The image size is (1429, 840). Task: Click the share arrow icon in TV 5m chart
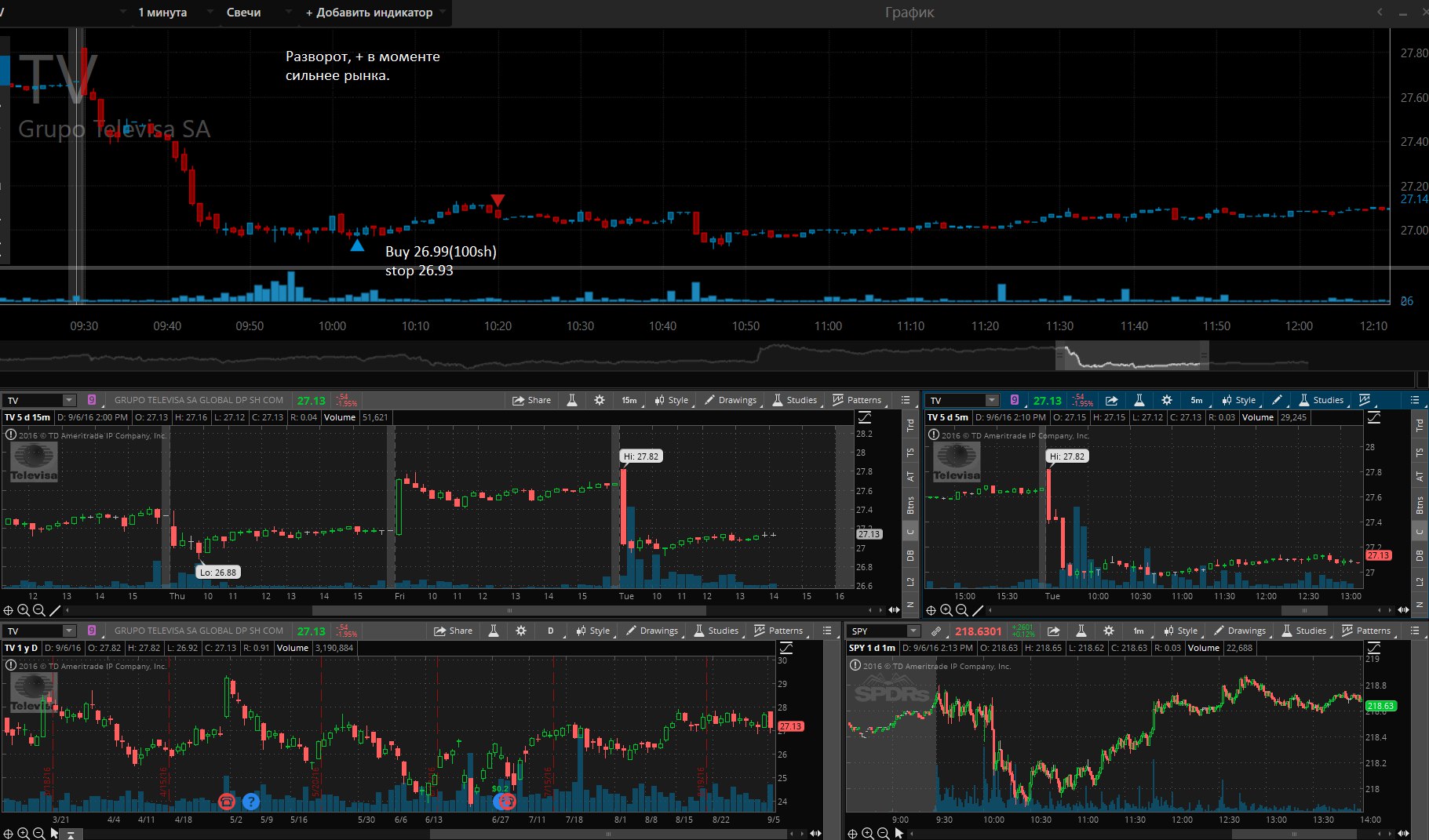pyautogui.click(x=1111, y=400)
